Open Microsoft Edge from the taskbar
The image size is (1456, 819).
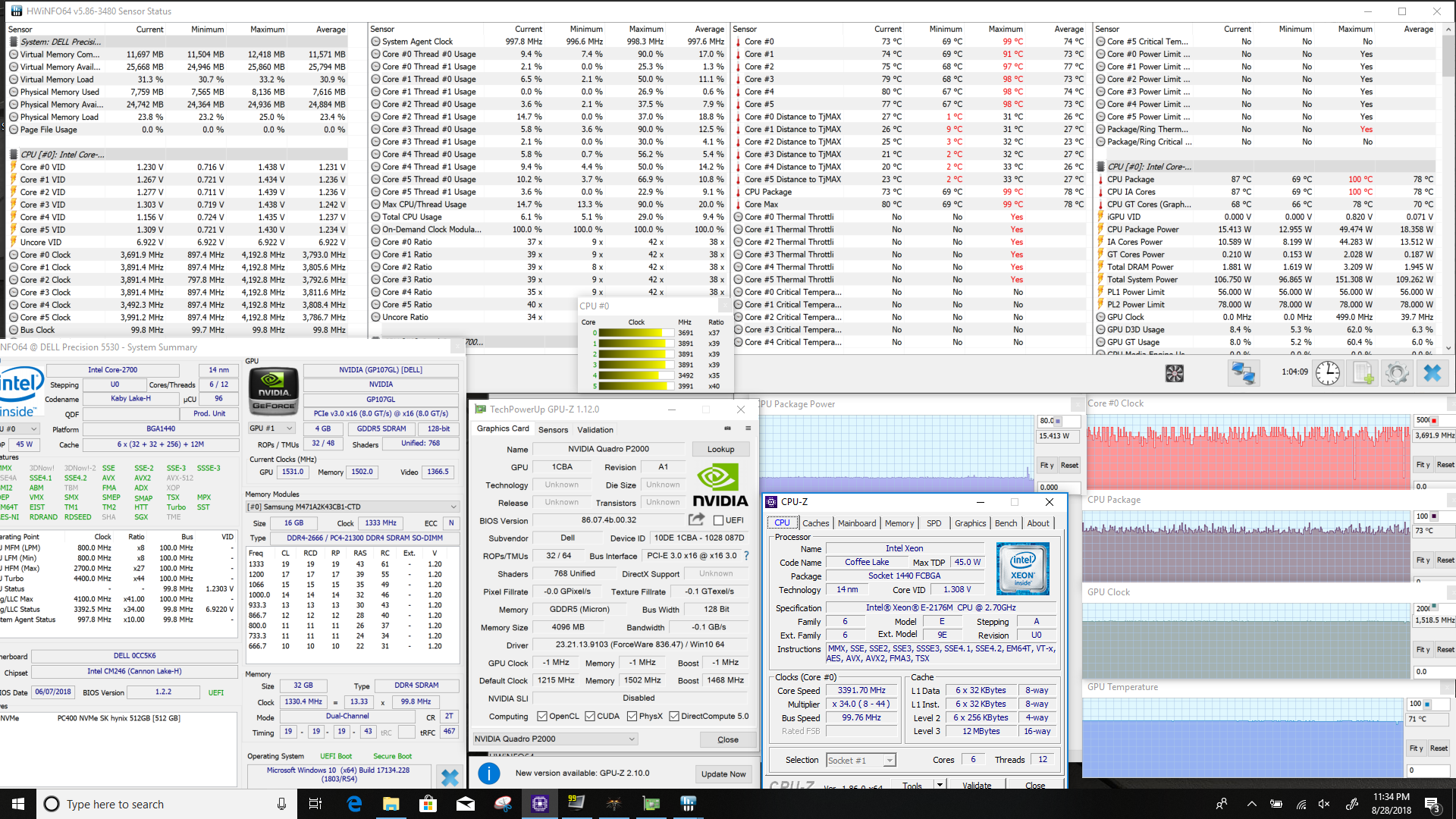click(354, 804)
